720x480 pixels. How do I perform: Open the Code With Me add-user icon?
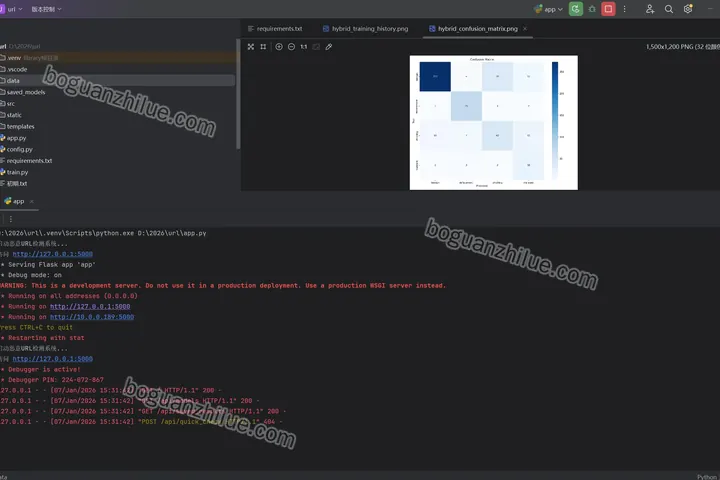[x=650, y=9]
